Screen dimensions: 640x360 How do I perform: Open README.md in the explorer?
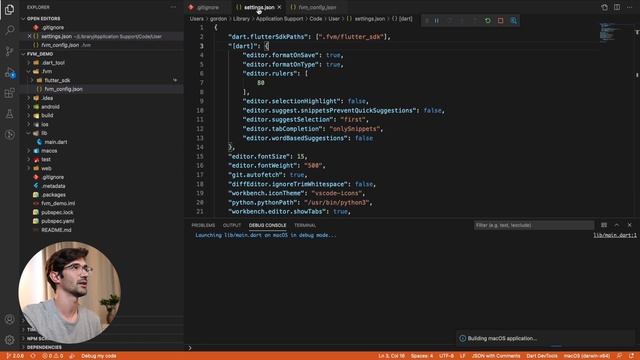56,230
